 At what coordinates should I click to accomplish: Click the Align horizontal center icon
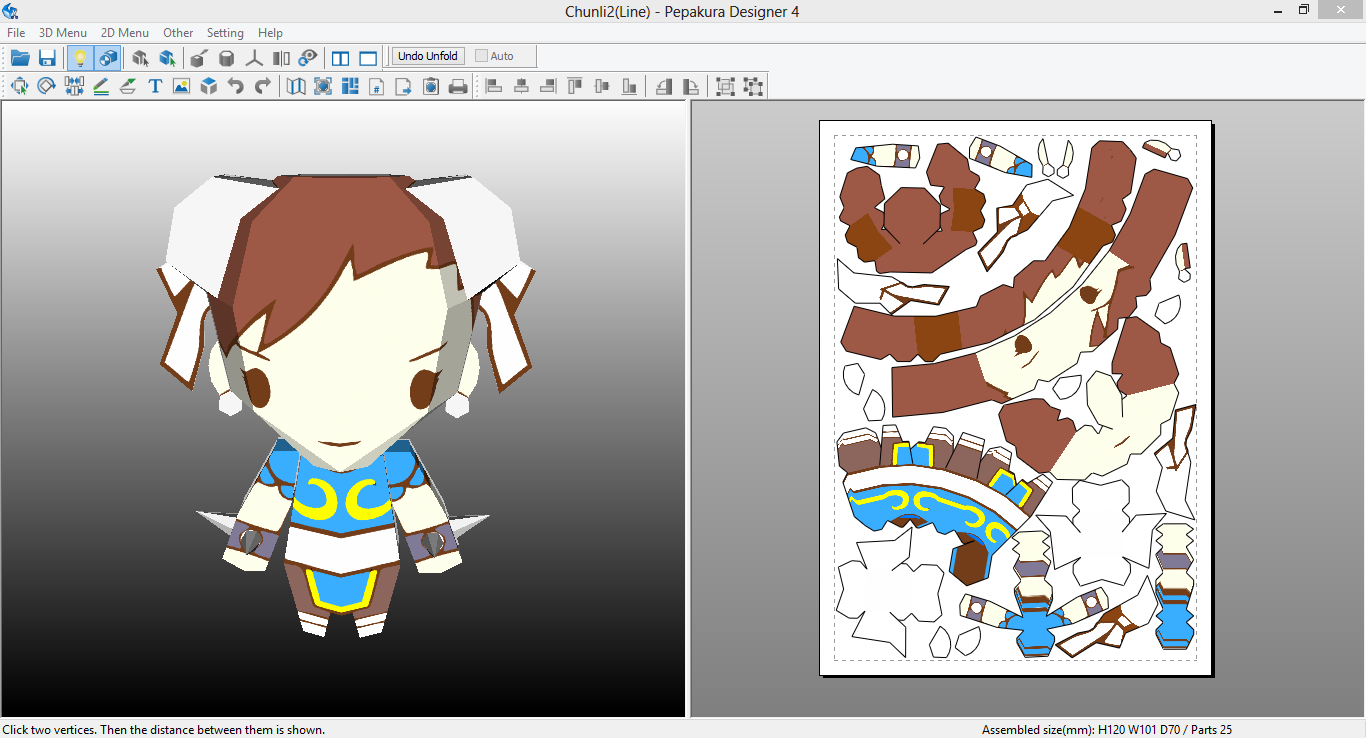[521, 86]
